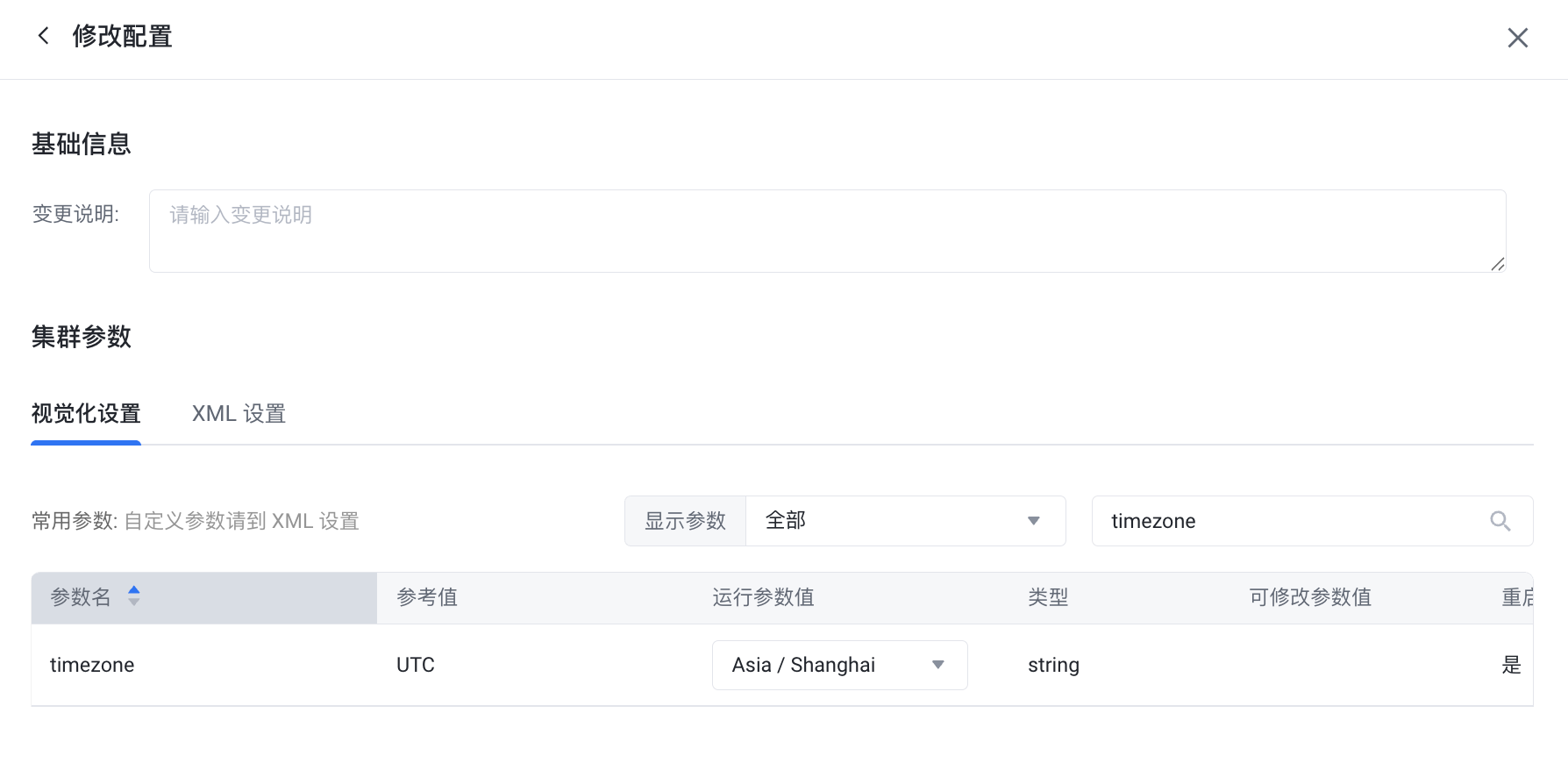Viewport: 1568px width, 763px height.
Task: Click the search magnifier icon
Action: click(x=1500, y=521)
